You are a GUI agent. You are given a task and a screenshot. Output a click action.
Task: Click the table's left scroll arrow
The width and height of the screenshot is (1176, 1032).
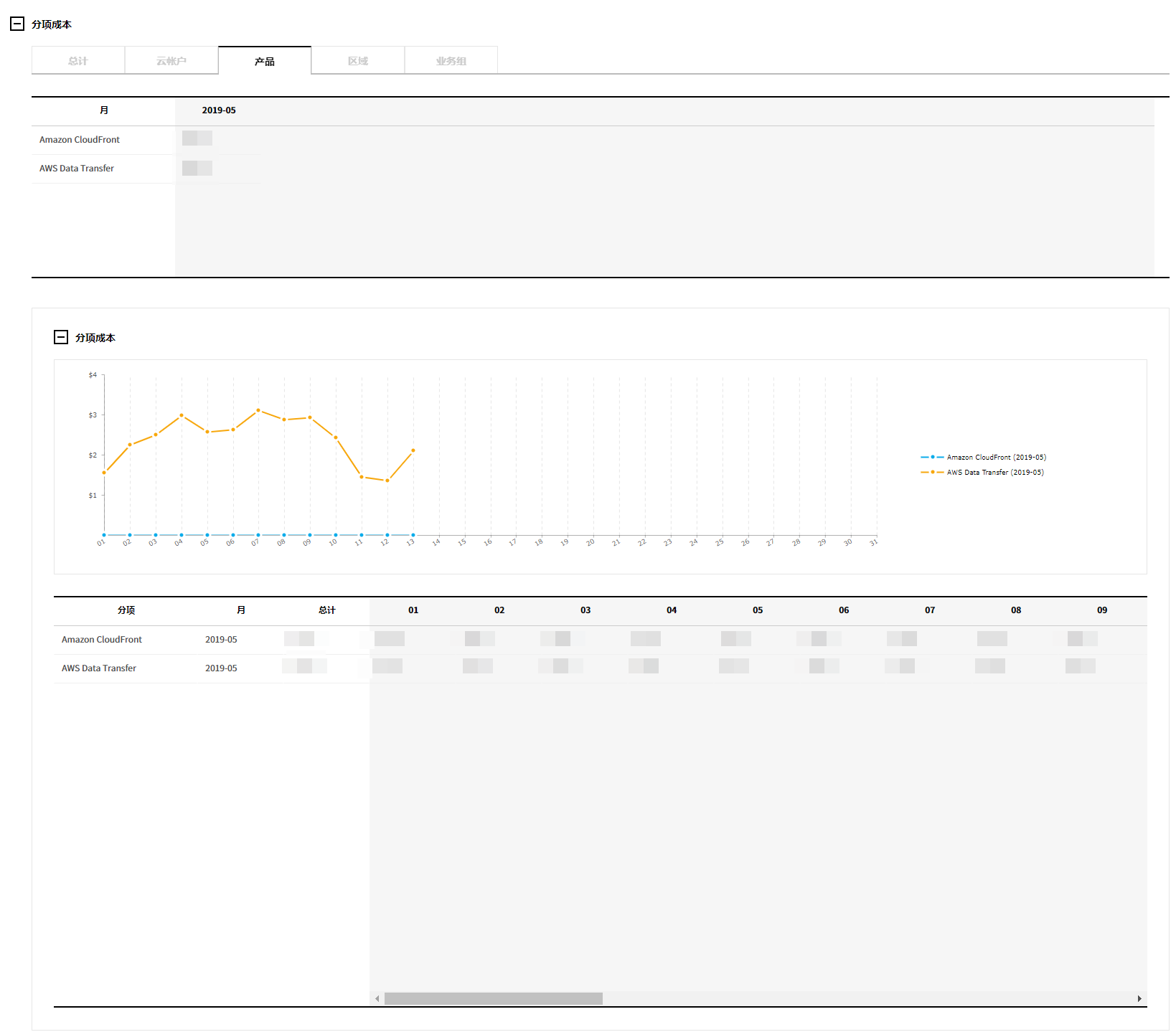(x=377, y=999)
